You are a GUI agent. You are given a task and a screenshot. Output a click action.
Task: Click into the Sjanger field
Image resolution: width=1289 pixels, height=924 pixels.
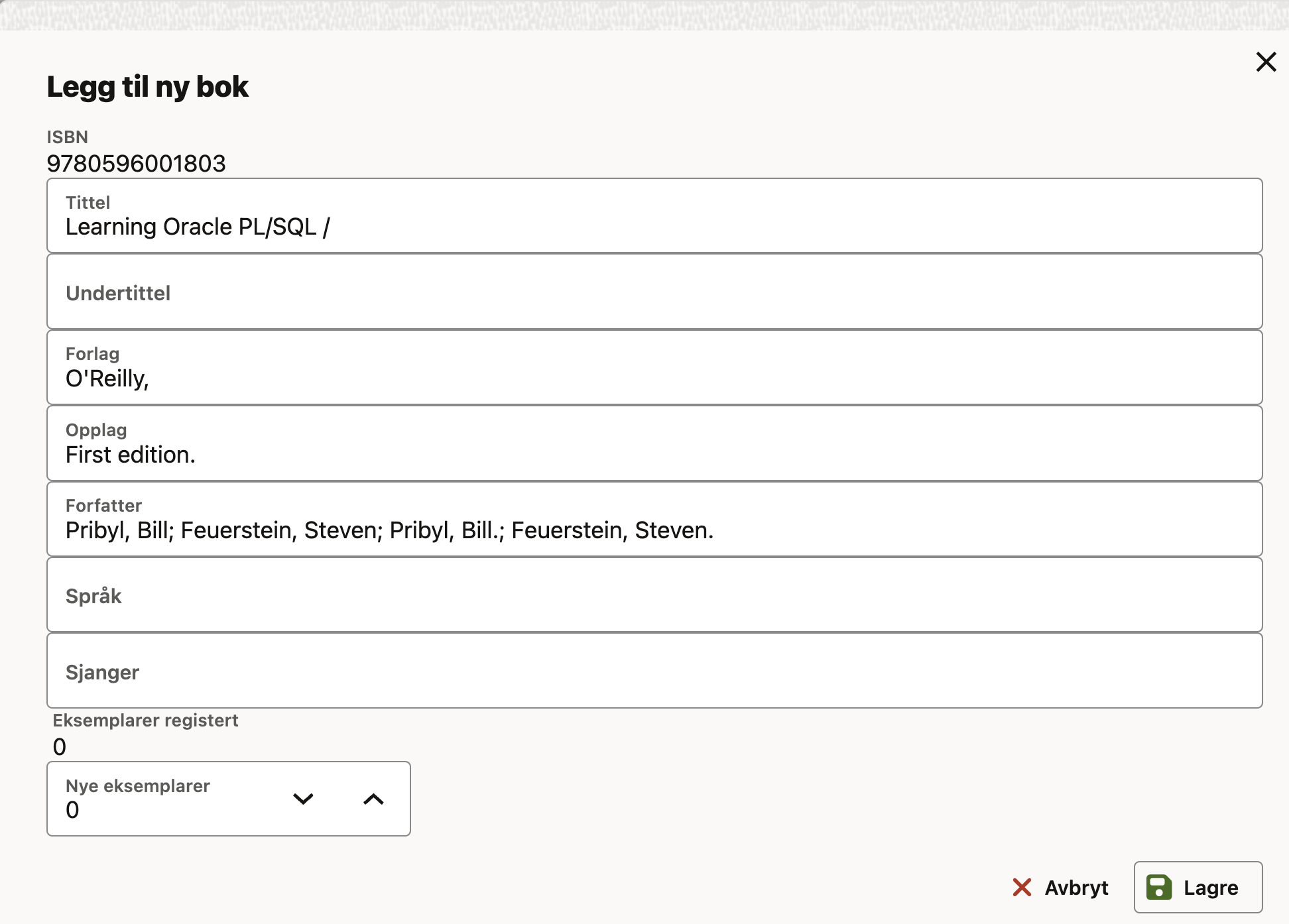(x=654, y=671)
